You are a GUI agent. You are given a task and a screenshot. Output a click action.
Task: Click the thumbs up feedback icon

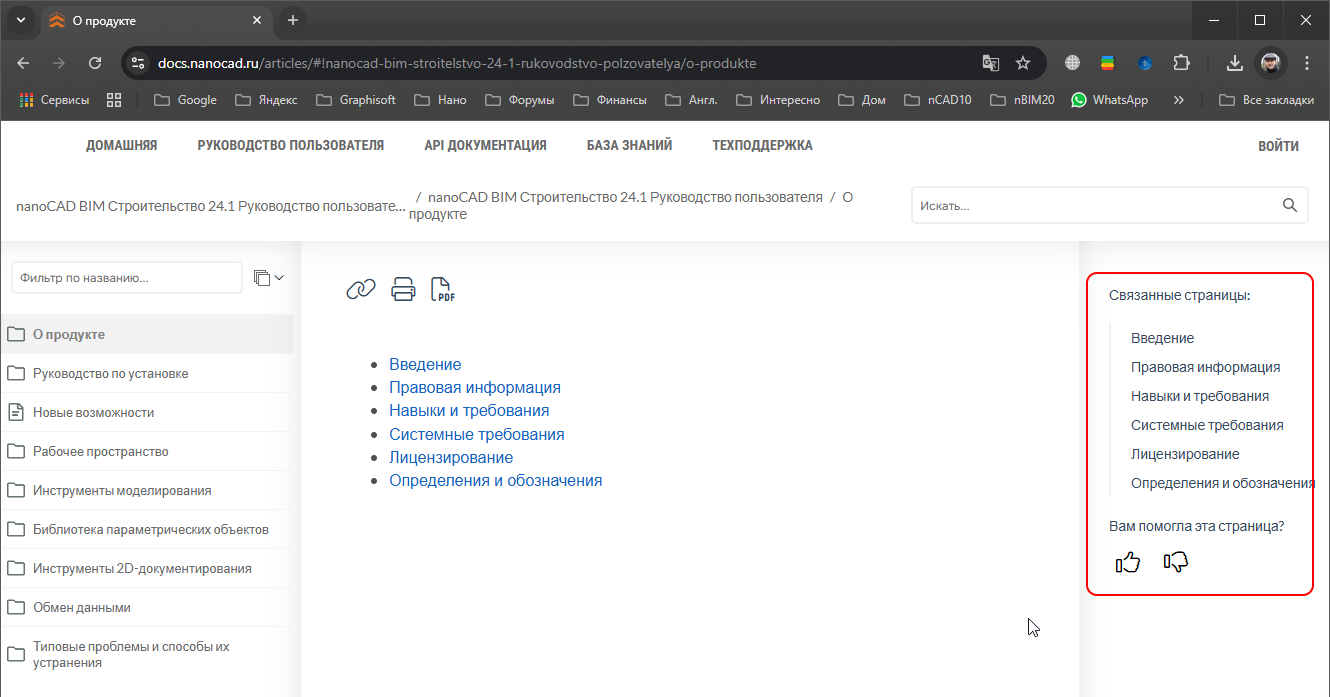click(1128, 562)
